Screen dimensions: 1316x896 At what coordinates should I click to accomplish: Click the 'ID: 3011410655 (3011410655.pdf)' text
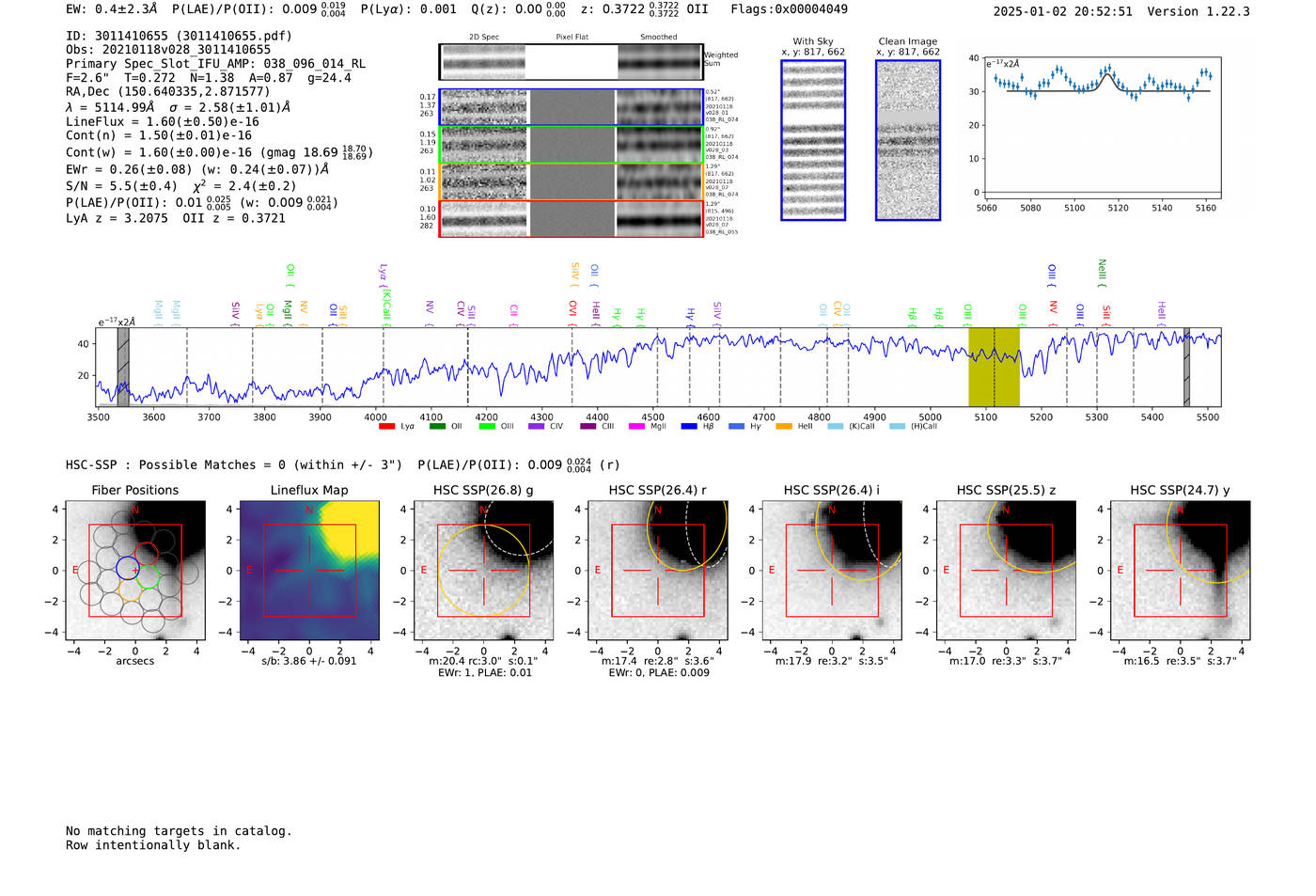(x=179, y=36)
